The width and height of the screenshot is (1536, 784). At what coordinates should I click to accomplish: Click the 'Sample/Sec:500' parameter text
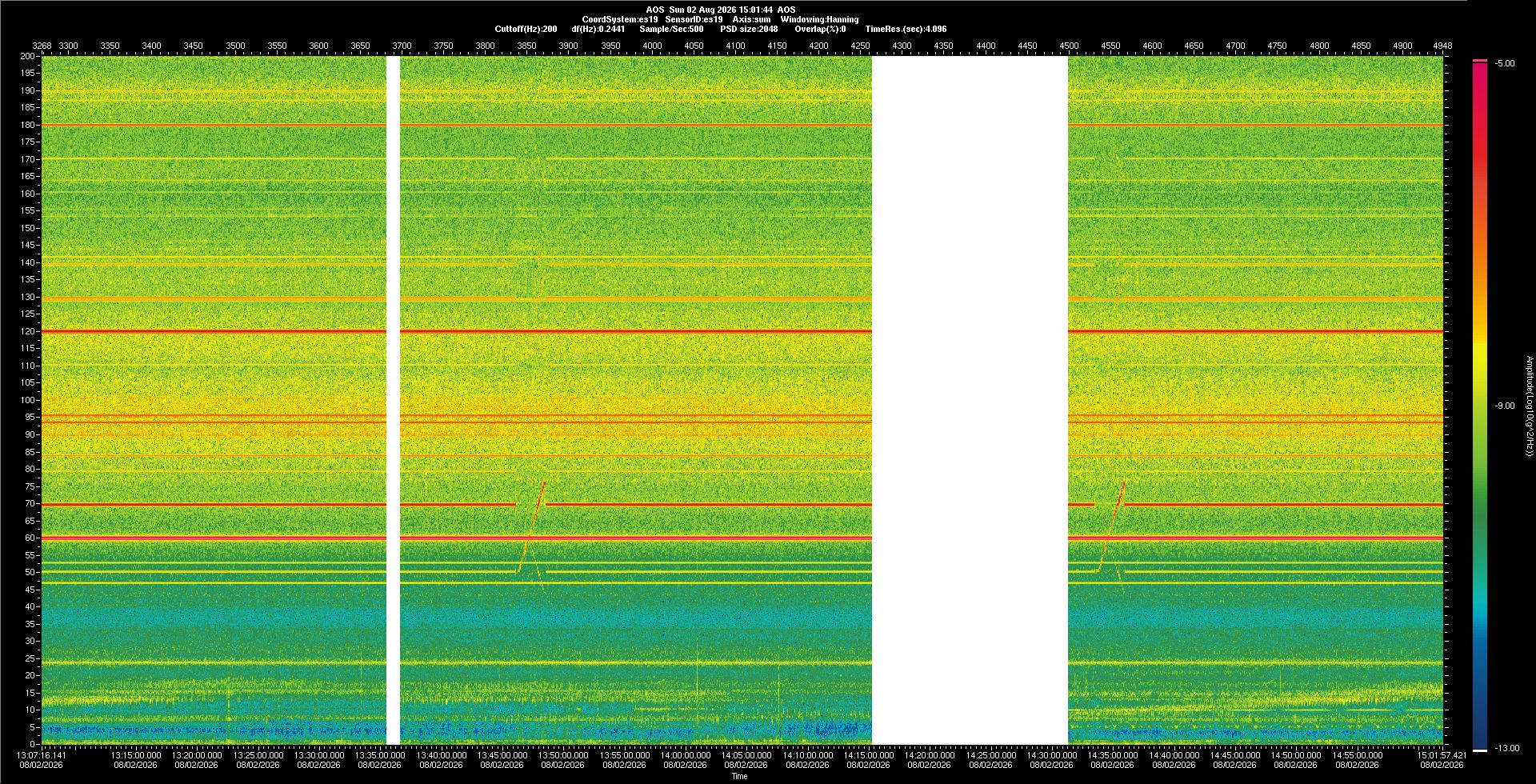[671, 29]
